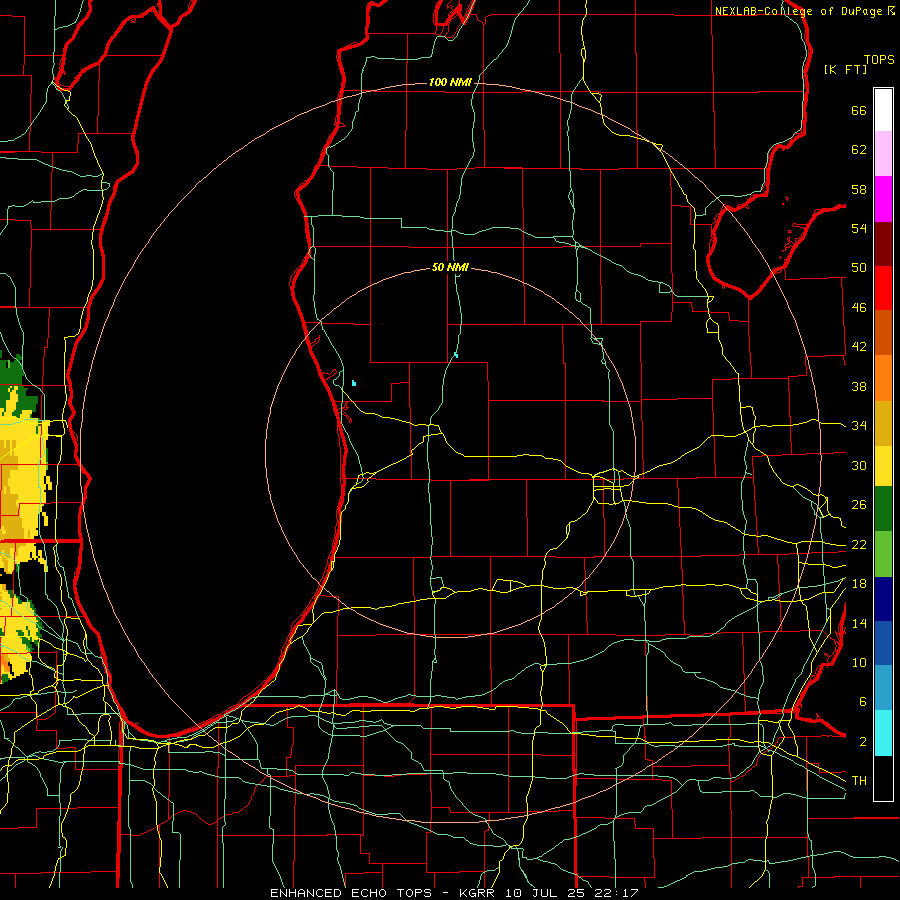Click the dark red 54 K FT swatch
Viewport: 900px width, 900px height.
[x=883, y=243]
